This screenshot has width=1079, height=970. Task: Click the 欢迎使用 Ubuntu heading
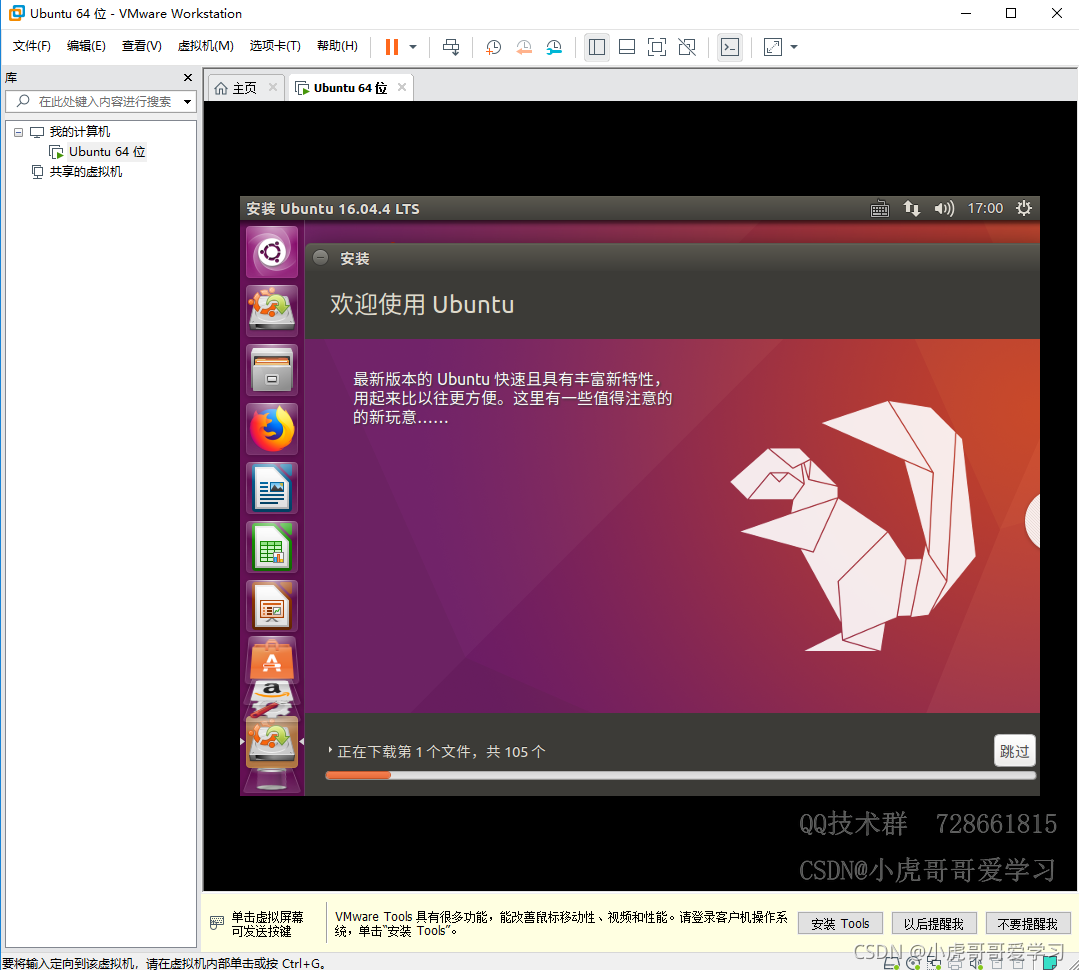(x=422, y=305)
